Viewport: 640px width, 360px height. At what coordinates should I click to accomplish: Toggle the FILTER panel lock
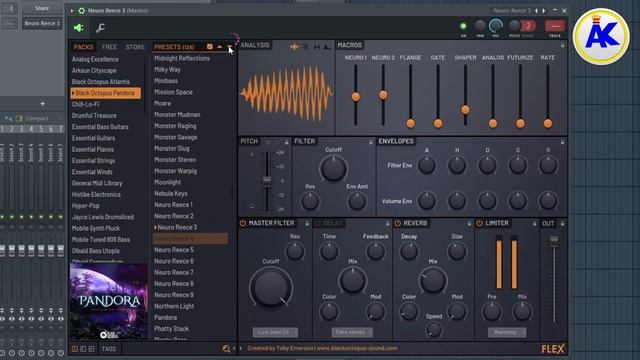pos(371,142)
